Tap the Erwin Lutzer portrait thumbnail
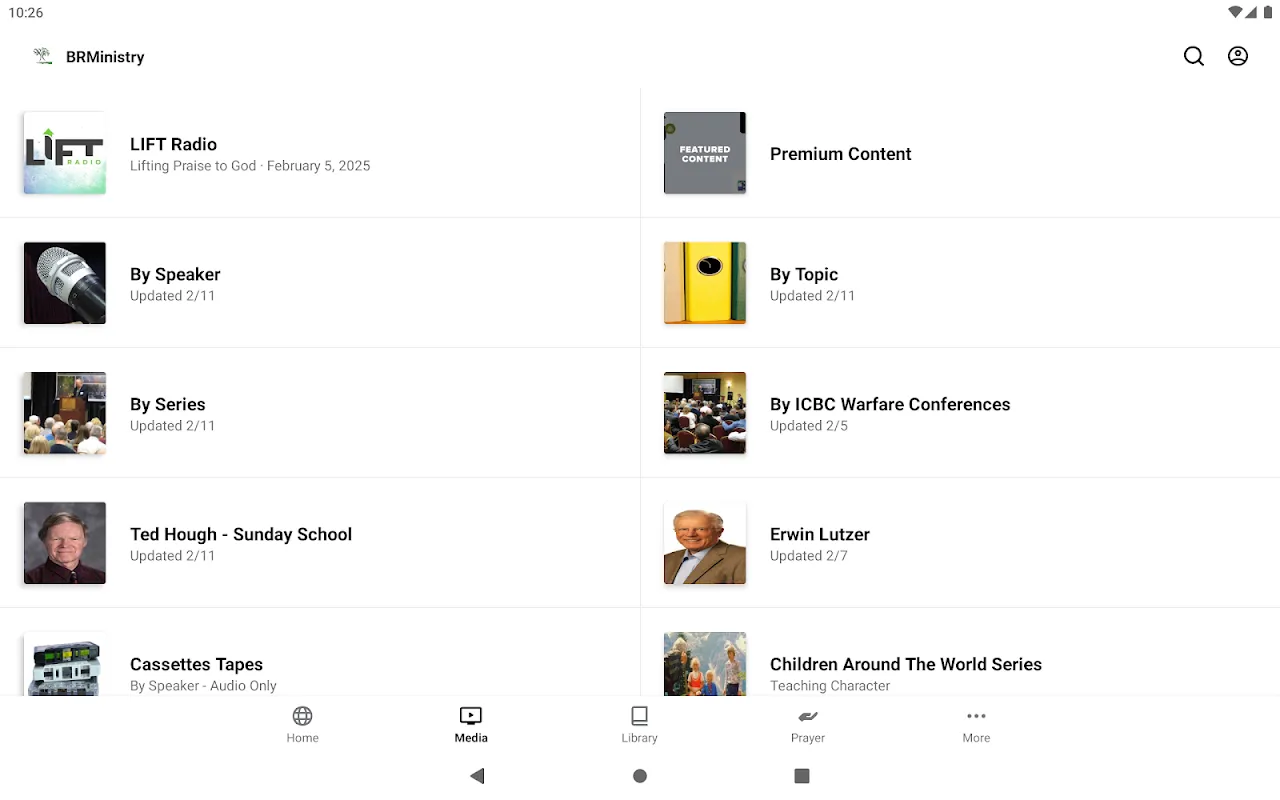This screenshot has height=800, width=1280. (705, 543)
